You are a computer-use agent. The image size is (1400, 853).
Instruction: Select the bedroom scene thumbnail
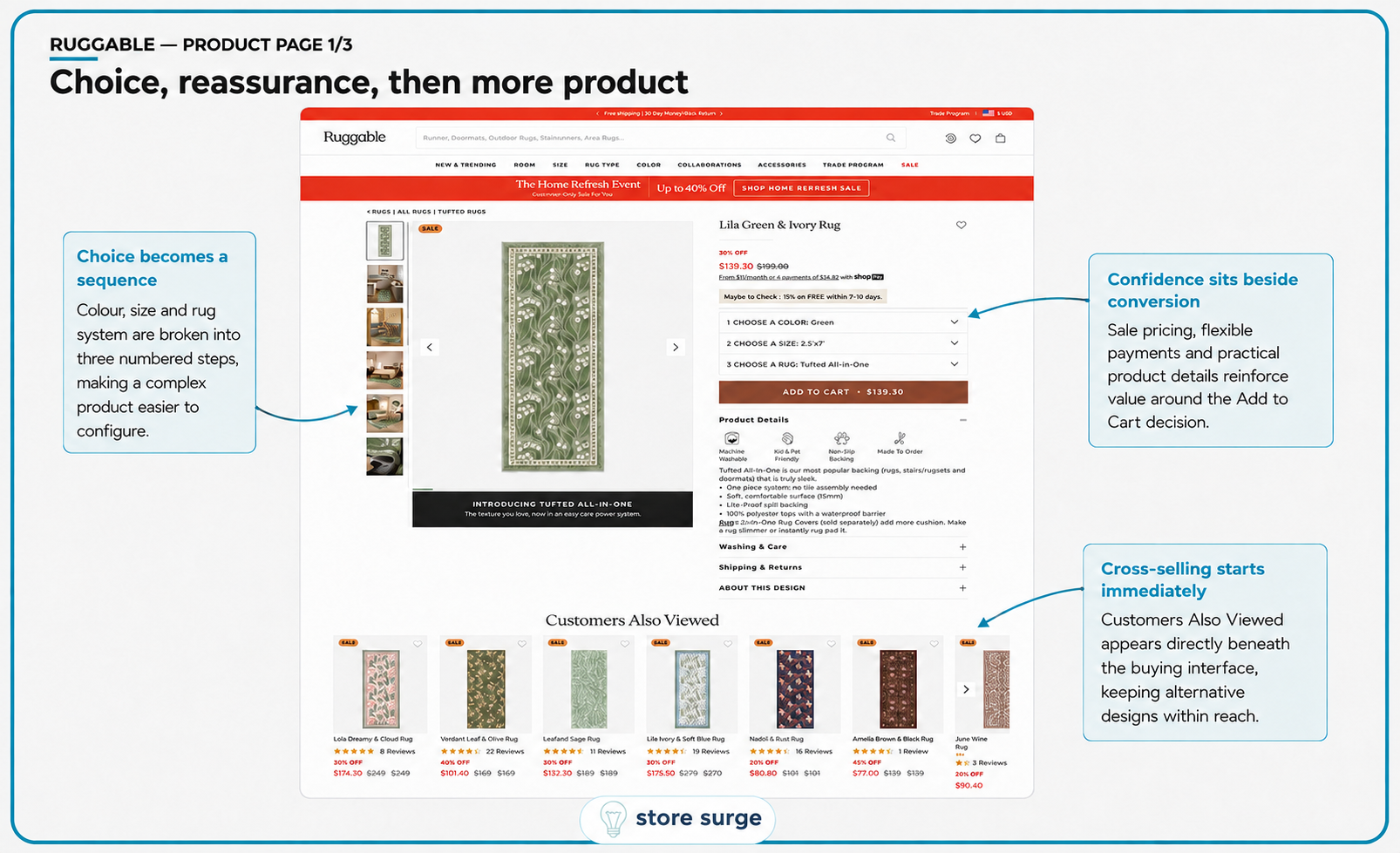pyautogui.click(x=384, y=370)
